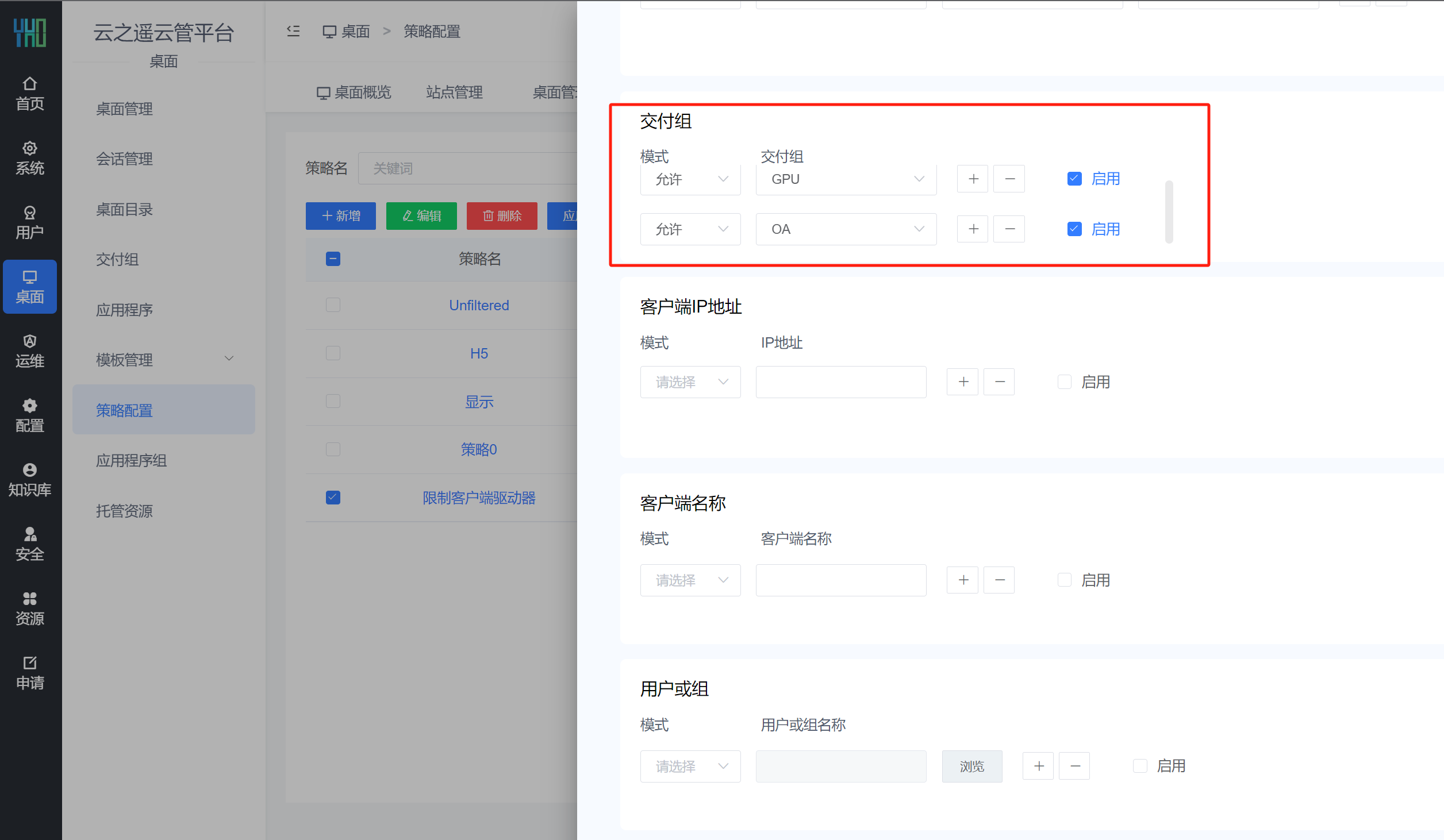This screenshot has height=840, width=1444.
Task: Click the 交付组 section scrollbar
Action: (x=1169, y=211)
